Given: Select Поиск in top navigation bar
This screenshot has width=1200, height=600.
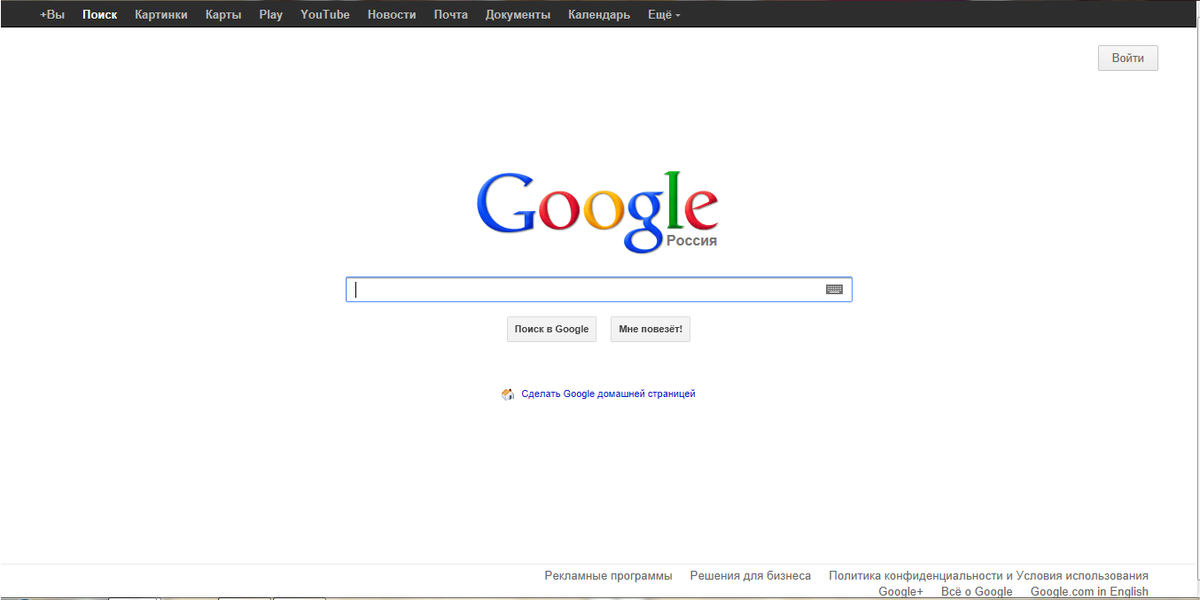Looking at the screenshot, I should 100,15.
